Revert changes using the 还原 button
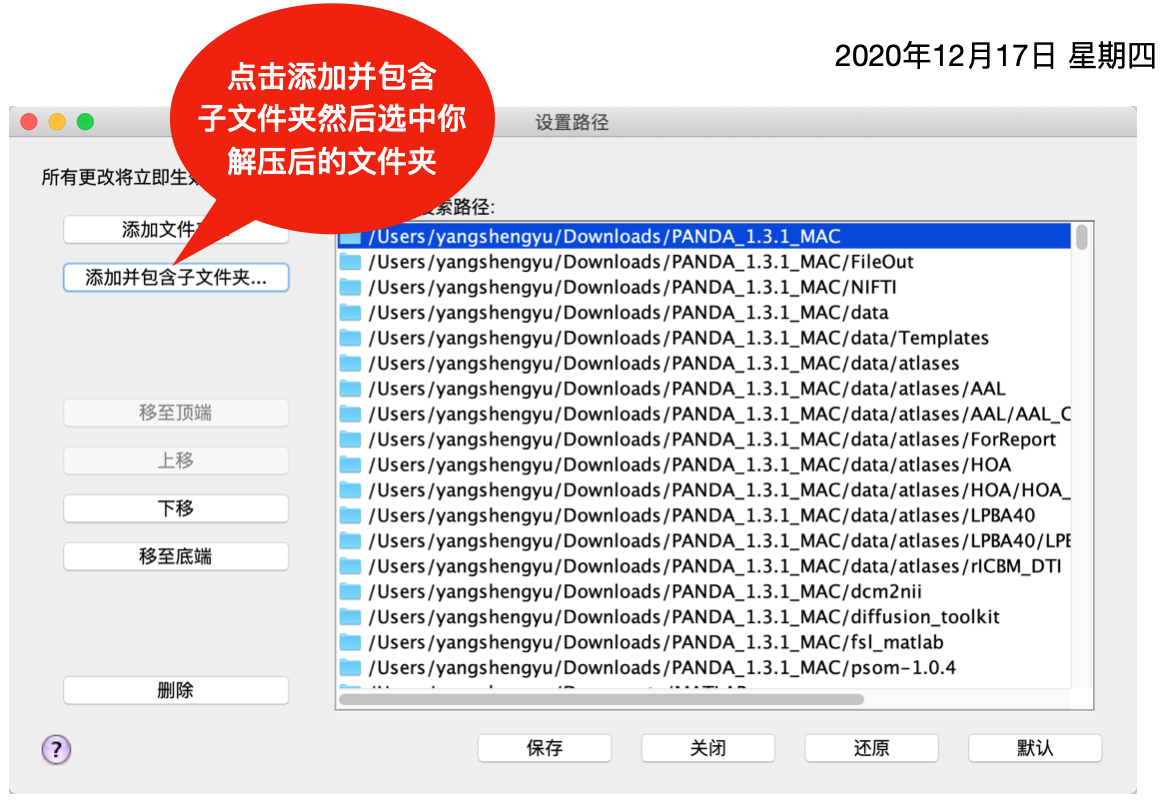 (871, 747)
